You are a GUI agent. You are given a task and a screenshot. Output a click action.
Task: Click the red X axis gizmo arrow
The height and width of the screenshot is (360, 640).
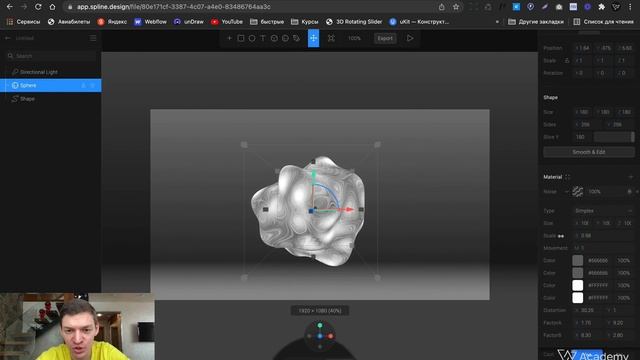pyautogui.click(x=349, y=209)
